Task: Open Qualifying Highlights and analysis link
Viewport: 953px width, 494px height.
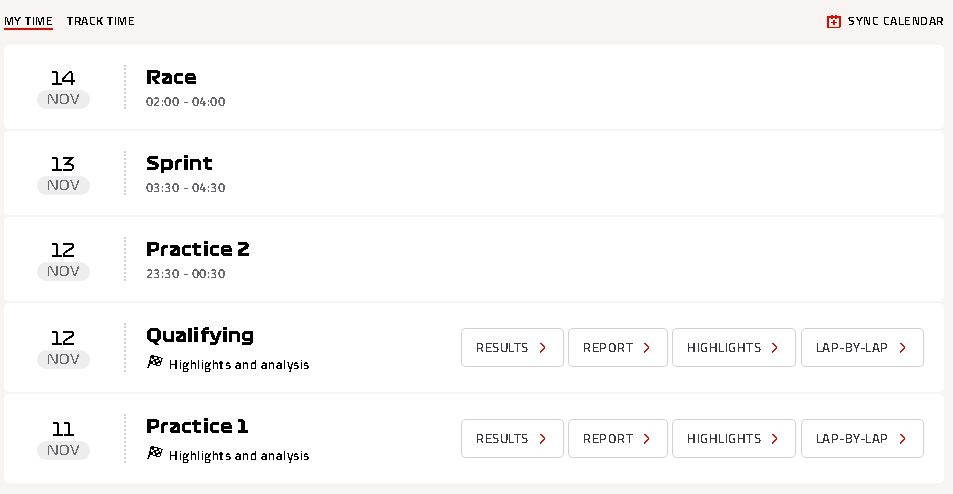Action: coord(239,365)
